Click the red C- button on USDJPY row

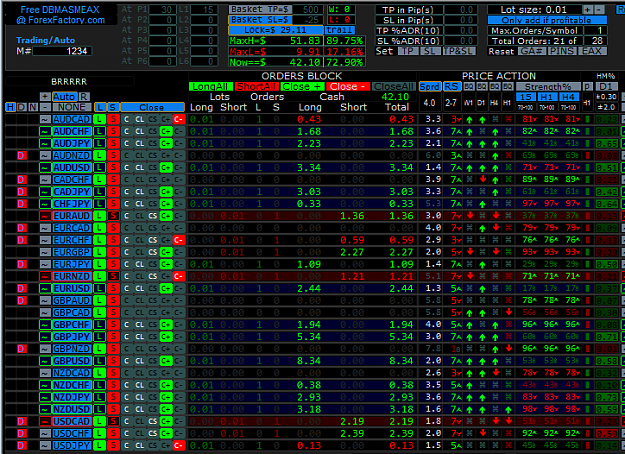(179, 445)
